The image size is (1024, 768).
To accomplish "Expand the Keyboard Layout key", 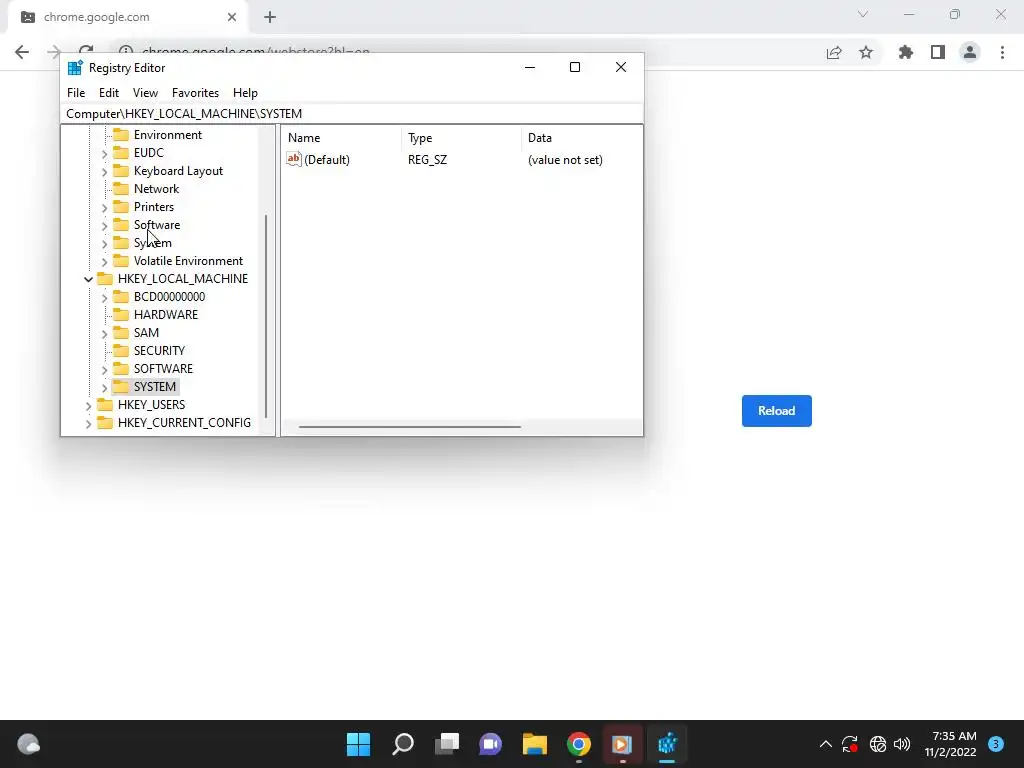I will 104,172.
